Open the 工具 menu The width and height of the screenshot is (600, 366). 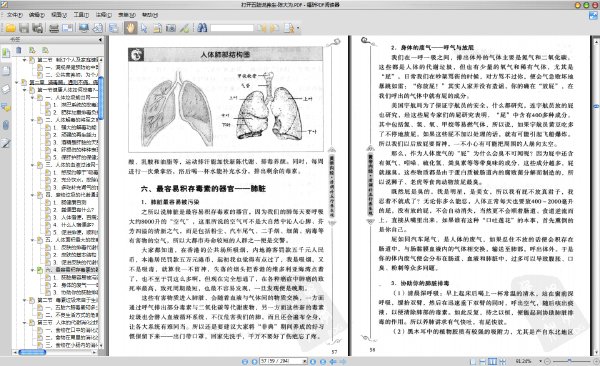[81, 15]
